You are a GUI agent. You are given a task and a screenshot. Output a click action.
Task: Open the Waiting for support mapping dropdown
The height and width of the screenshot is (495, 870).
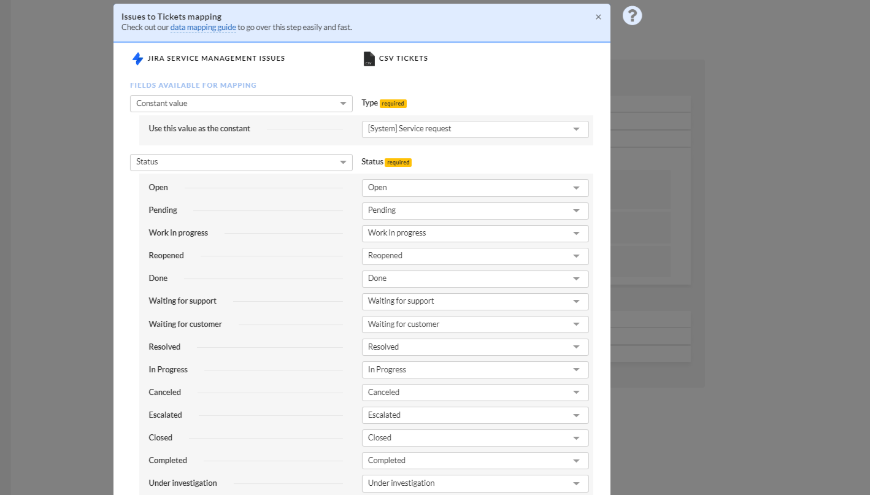(475, 301)
